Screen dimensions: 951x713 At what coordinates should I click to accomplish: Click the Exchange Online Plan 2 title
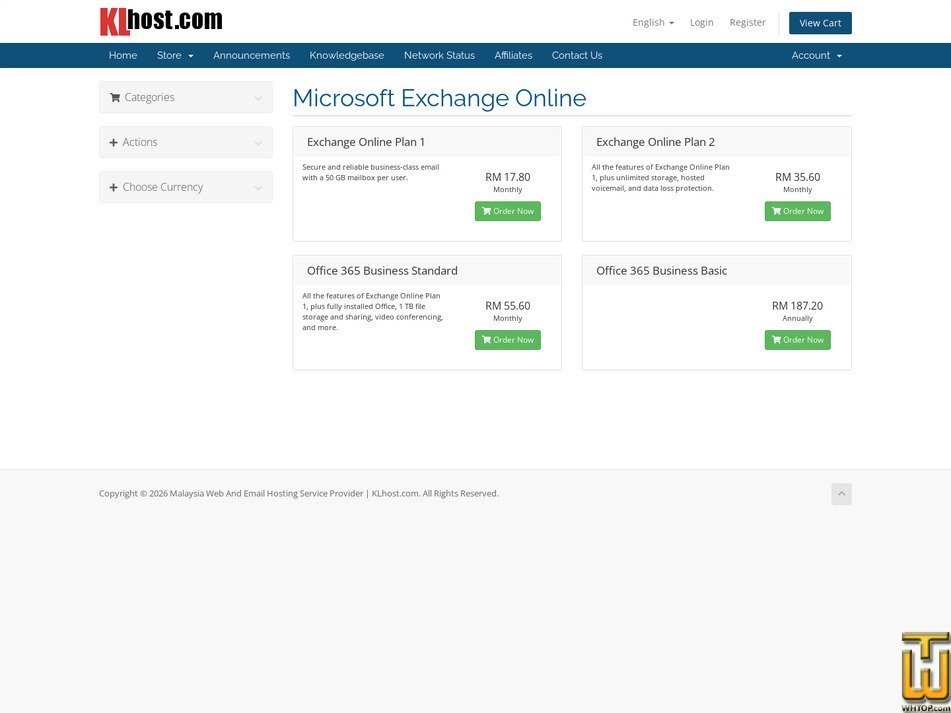click(x=655, y=142)
